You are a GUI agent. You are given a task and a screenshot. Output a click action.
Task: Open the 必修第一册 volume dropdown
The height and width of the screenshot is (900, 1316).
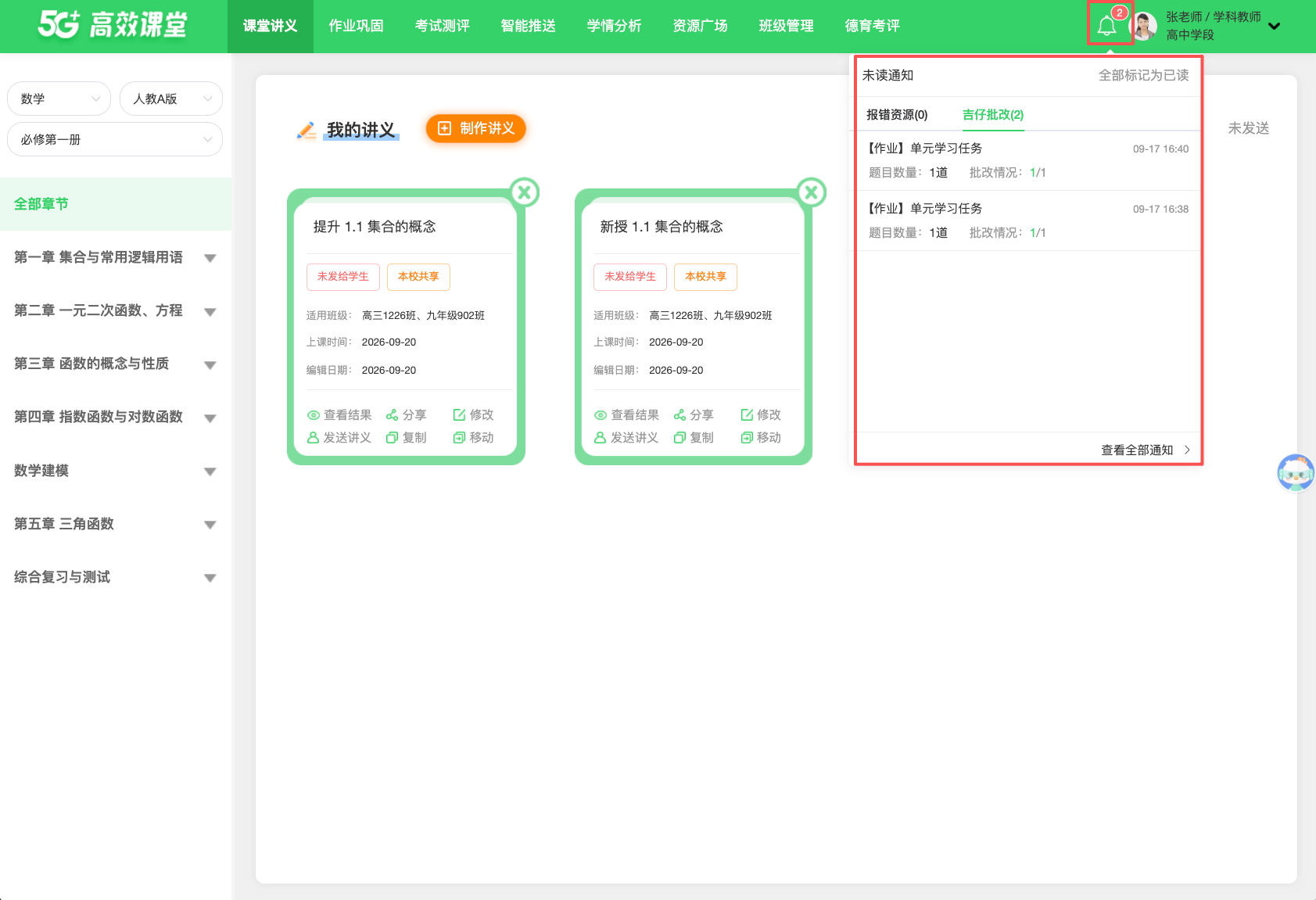click(x=115, y=139)
